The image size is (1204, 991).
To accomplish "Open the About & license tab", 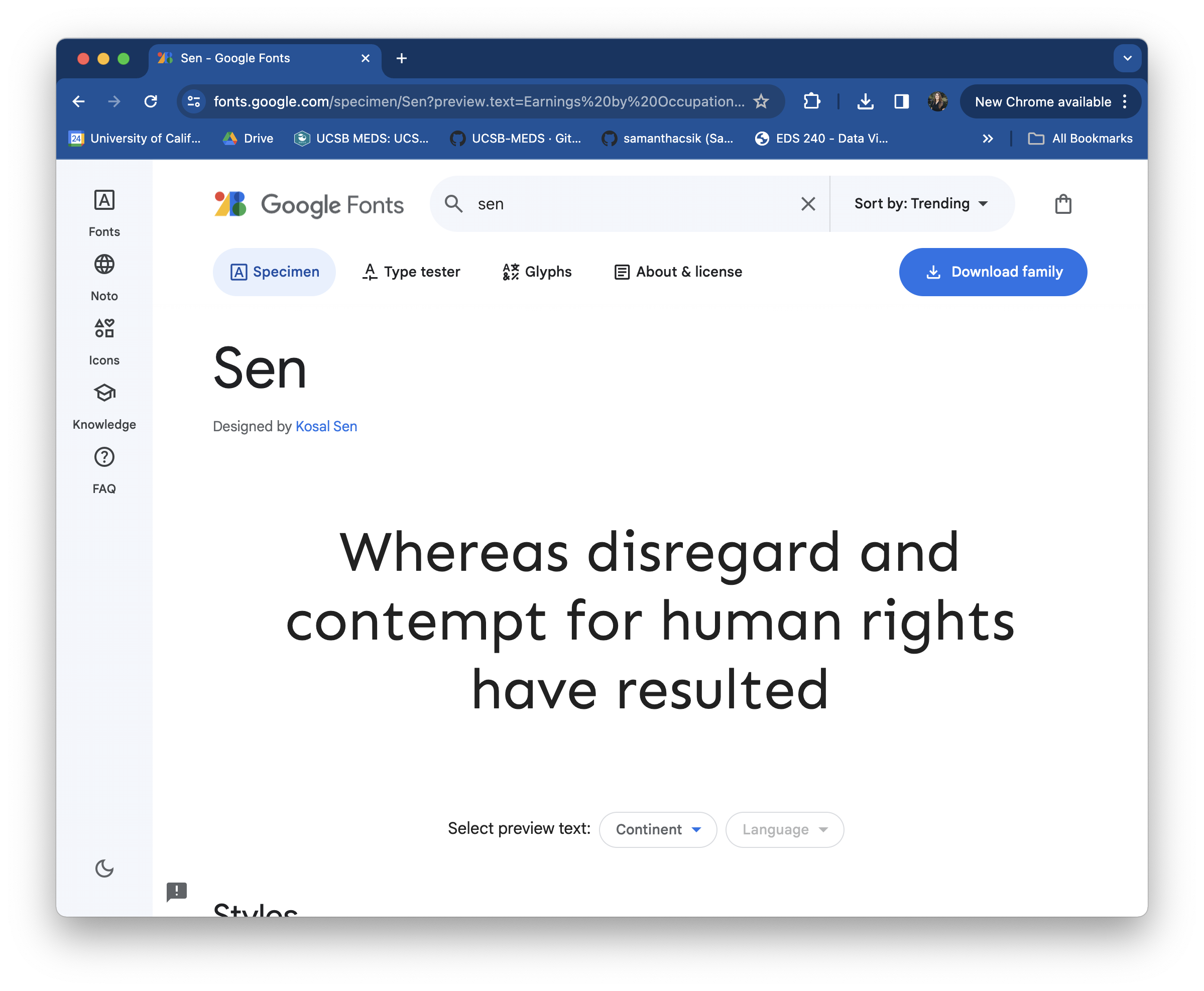I will 678,272.
